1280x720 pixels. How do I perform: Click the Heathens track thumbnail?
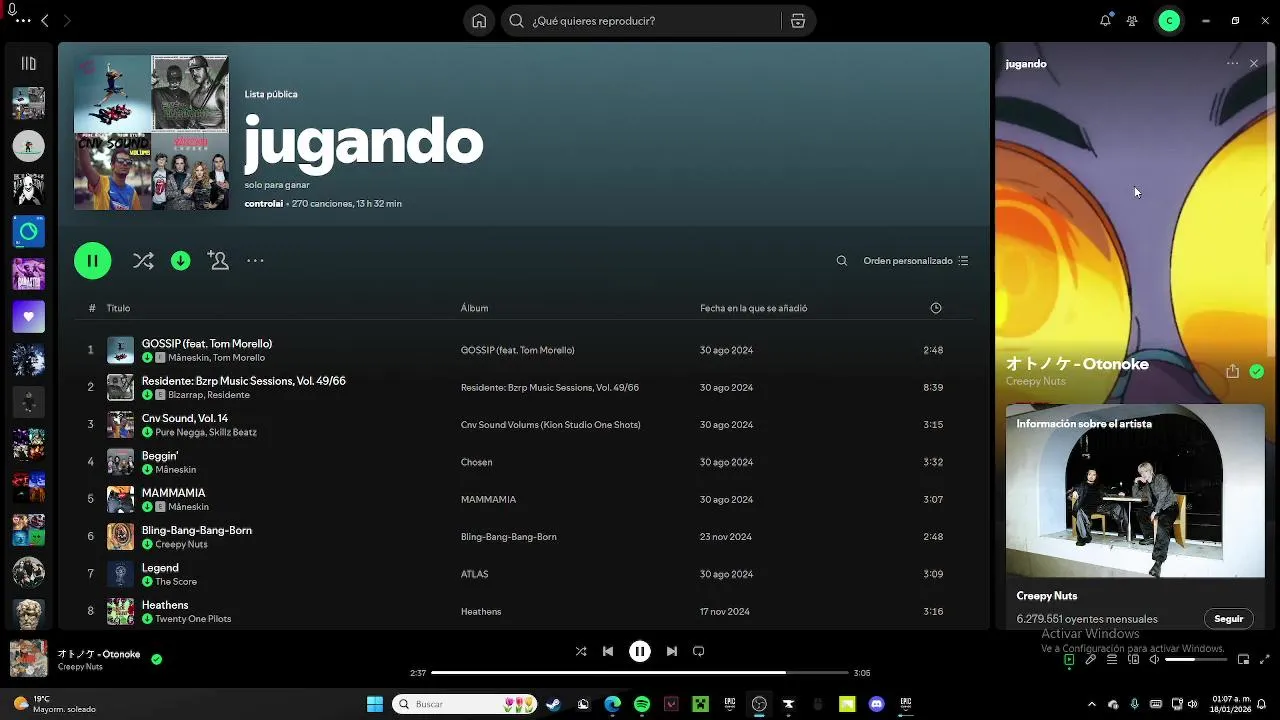click(120, 611)
